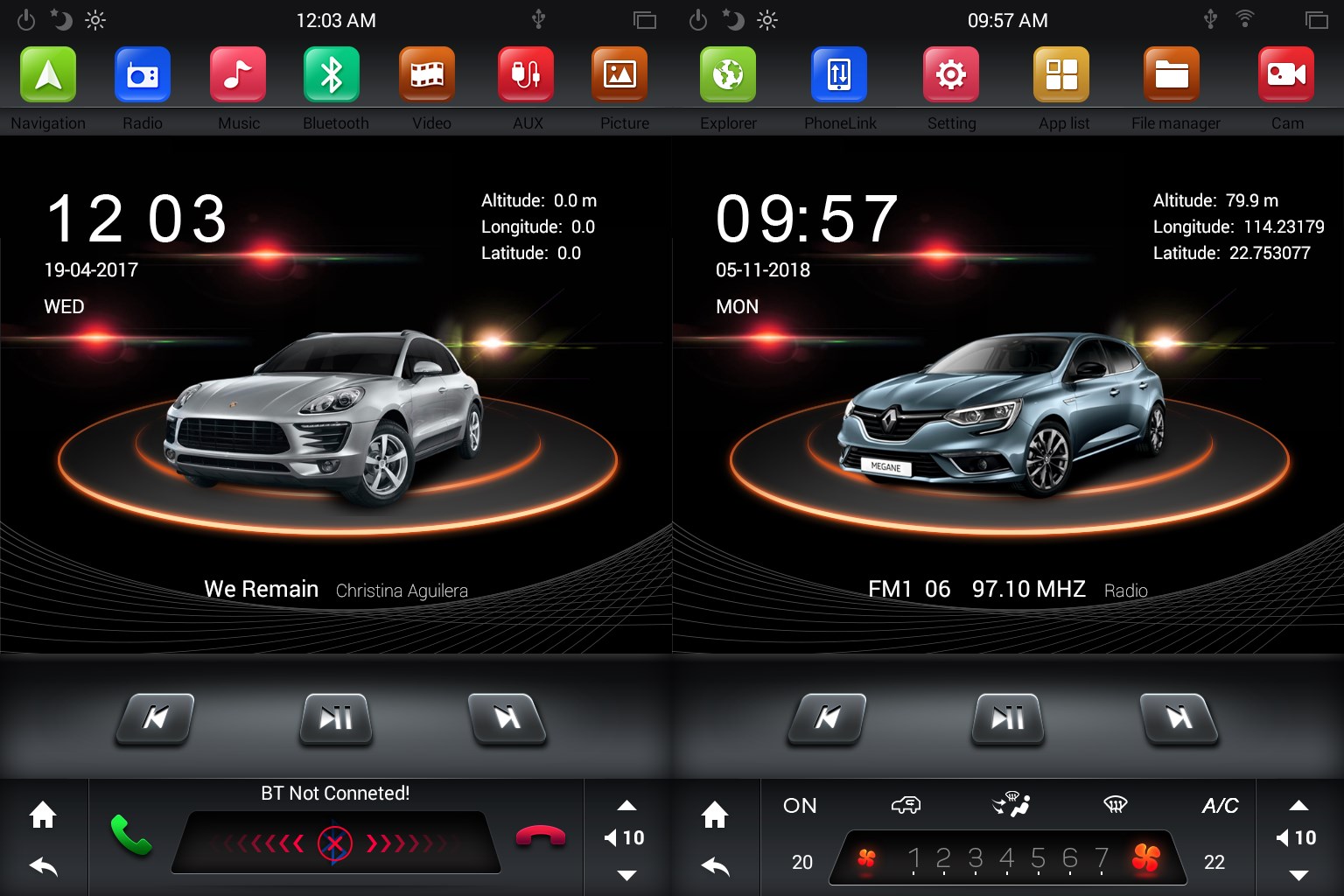Go to previous station on the Renault screen
1344x896 pixels.
click(x=827, y=719)
